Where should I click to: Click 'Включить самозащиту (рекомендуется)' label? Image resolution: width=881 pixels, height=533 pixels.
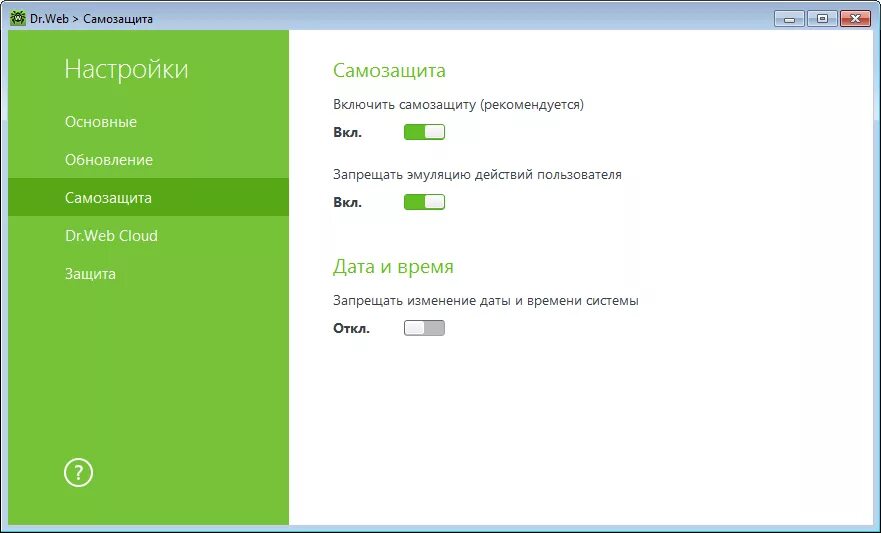coord(458,104)
